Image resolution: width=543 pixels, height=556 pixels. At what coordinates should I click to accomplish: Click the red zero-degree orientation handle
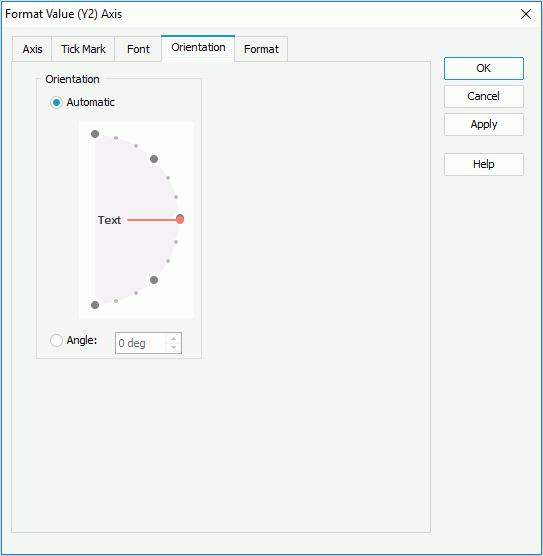180,219
